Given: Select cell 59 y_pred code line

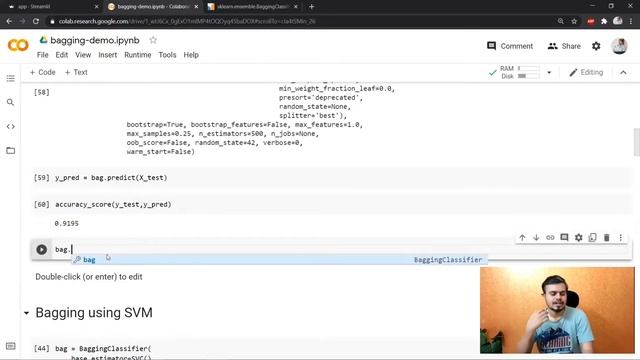Looking at the screenshot, I should point(111,178).
